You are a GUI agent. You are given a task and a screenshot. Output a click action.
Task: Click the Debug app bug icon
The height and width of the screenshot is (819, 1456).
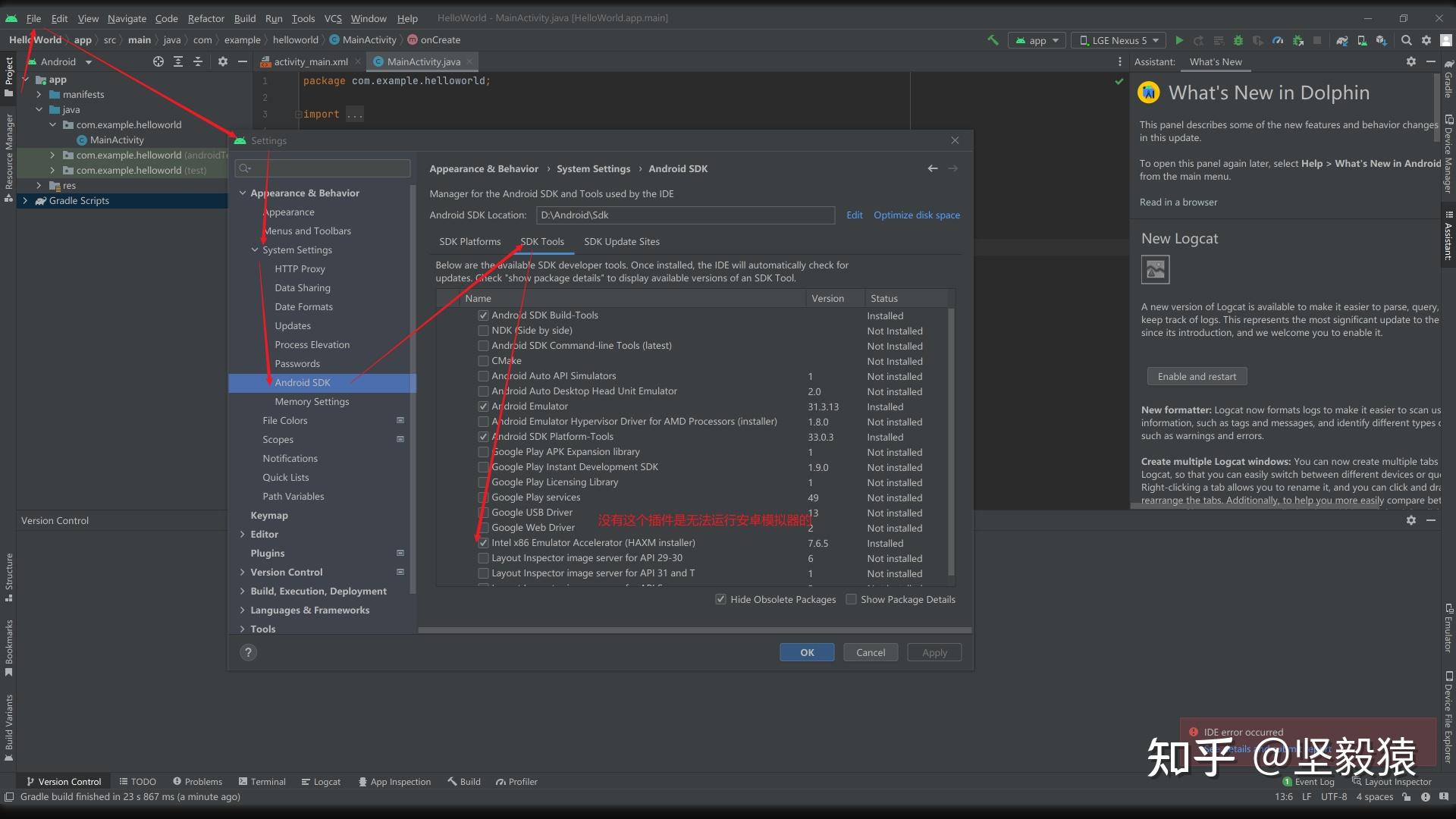coord(1238,40)
